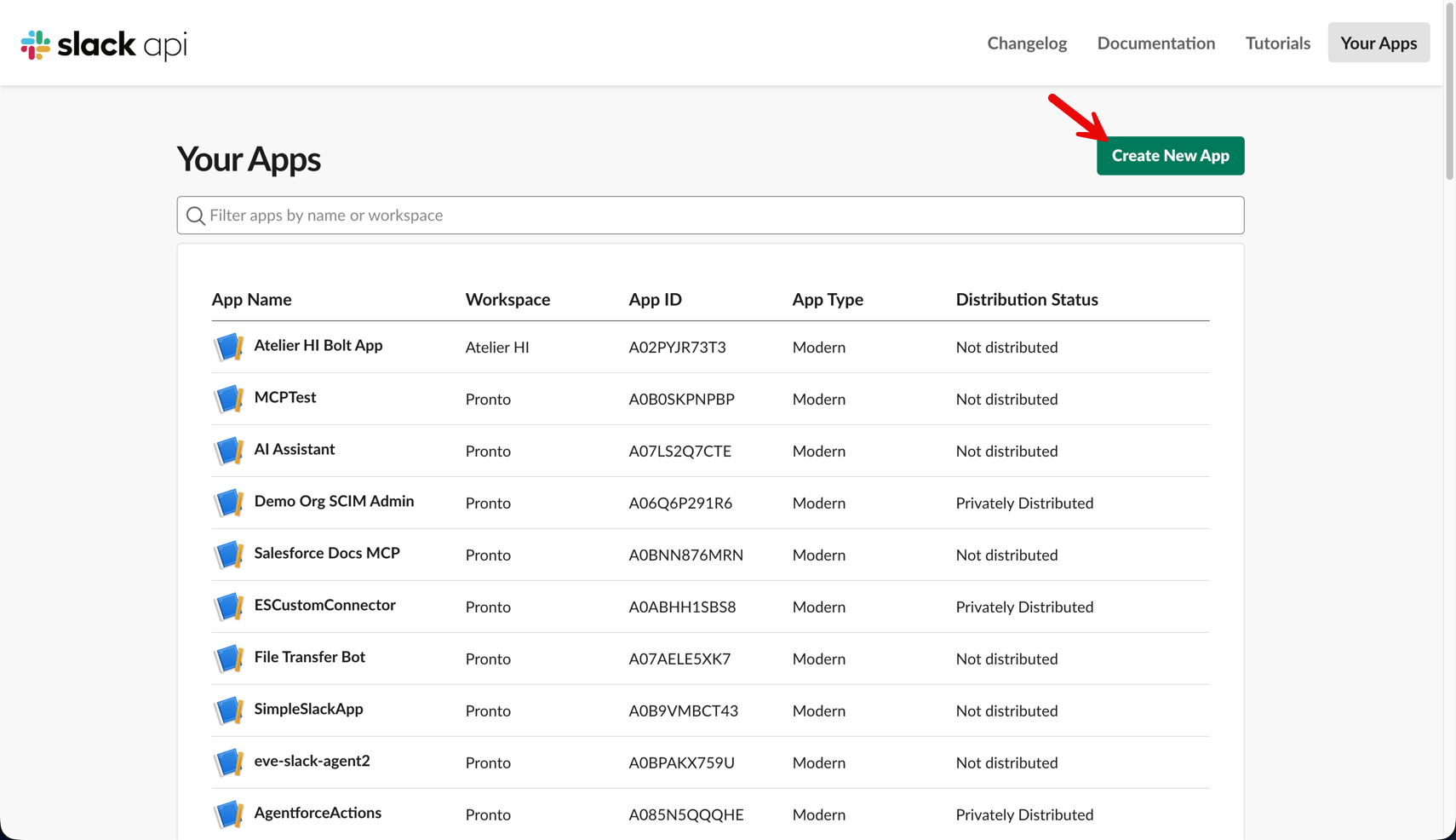This screenshot has width=1456, height=840.
Task: Select the Your Apps tab
Action: (1379, 43)
